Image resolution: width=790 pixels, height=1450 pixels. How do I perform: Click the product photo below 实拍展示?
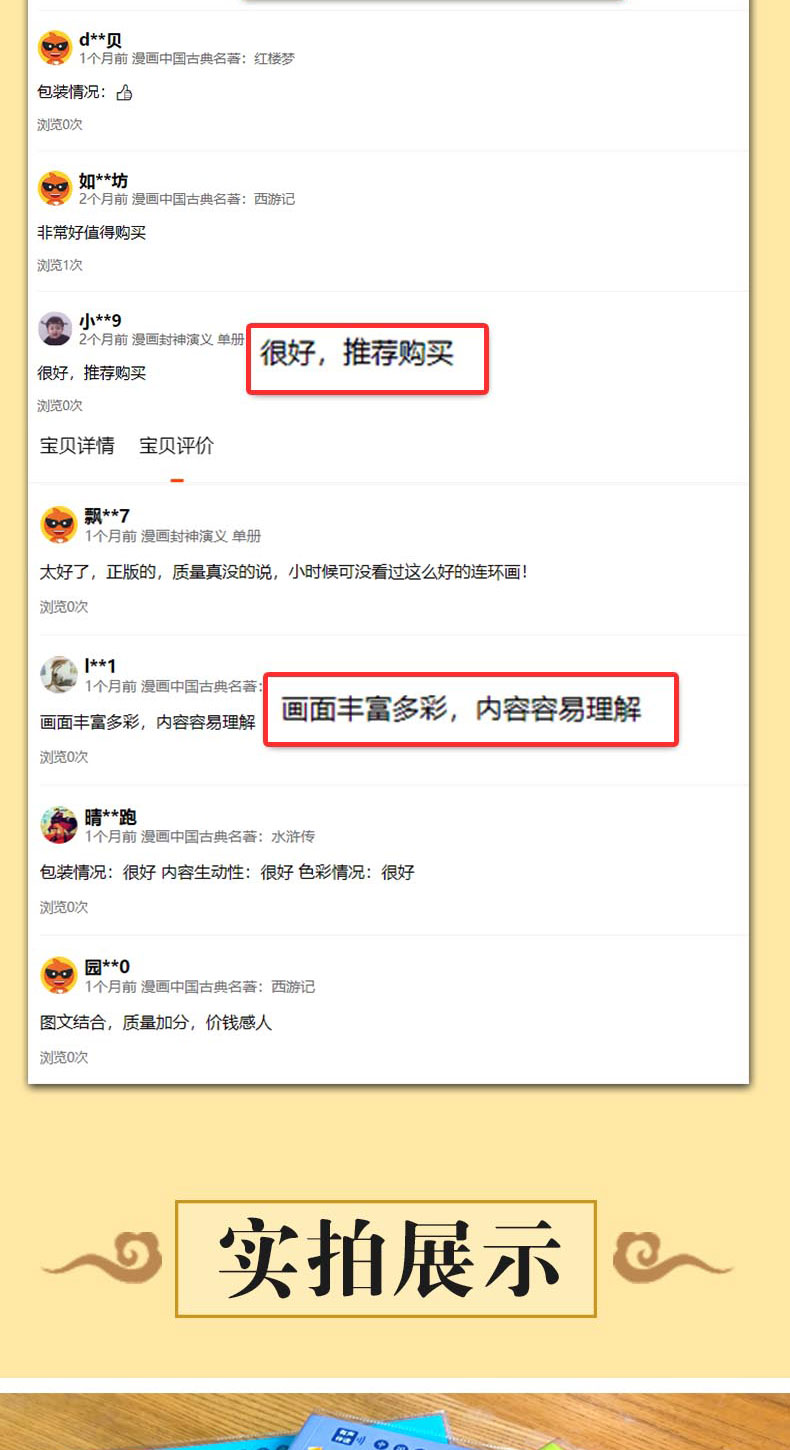click(395, 1421)
